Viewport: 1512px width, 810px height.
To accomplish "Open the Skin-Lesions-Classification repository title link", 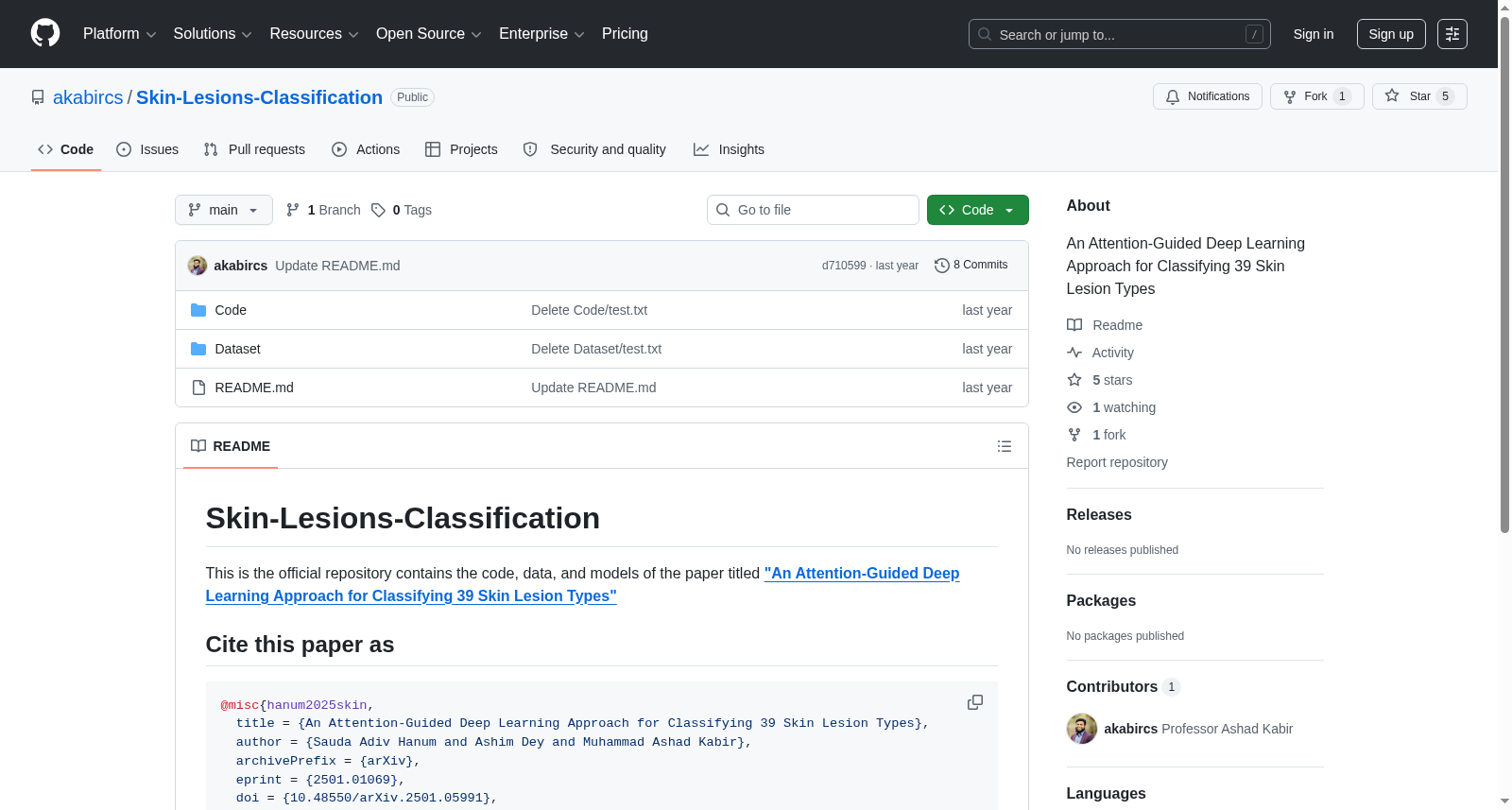I will 259,97.
